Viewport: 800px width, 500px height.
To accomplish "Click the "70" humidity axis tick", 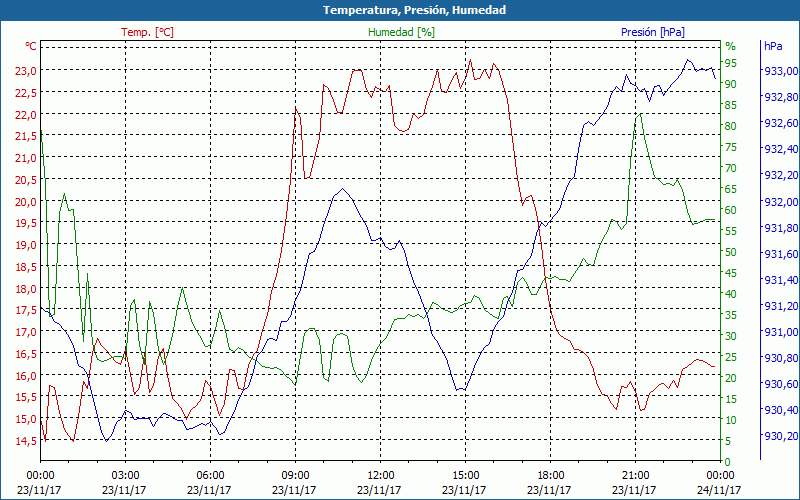I will tap(731, 168).
